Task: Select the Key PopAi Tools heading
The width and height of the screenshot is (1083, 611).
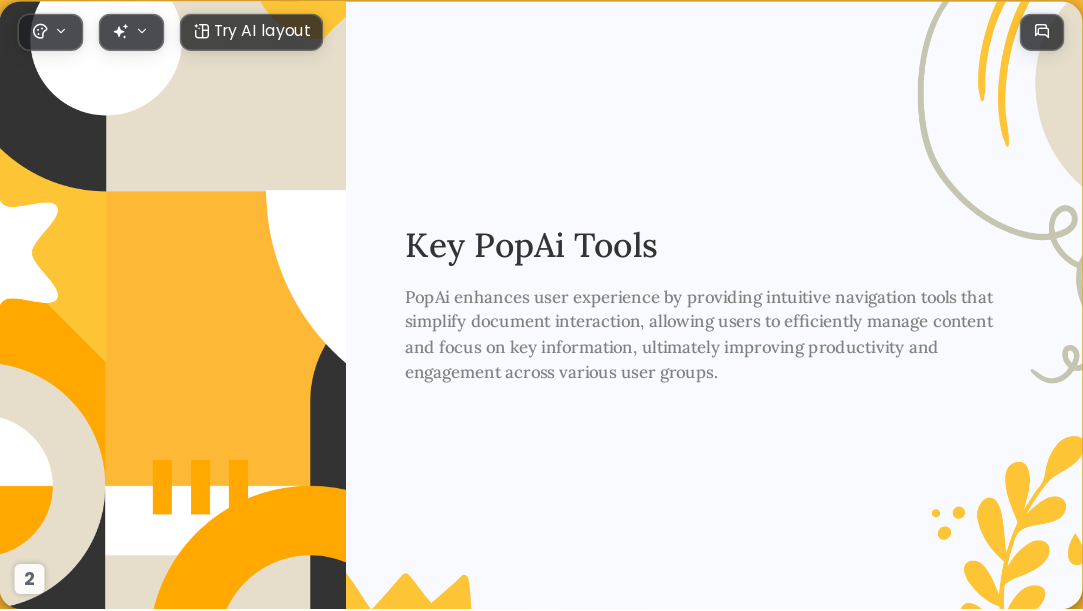Action: (x=530, y=245)
